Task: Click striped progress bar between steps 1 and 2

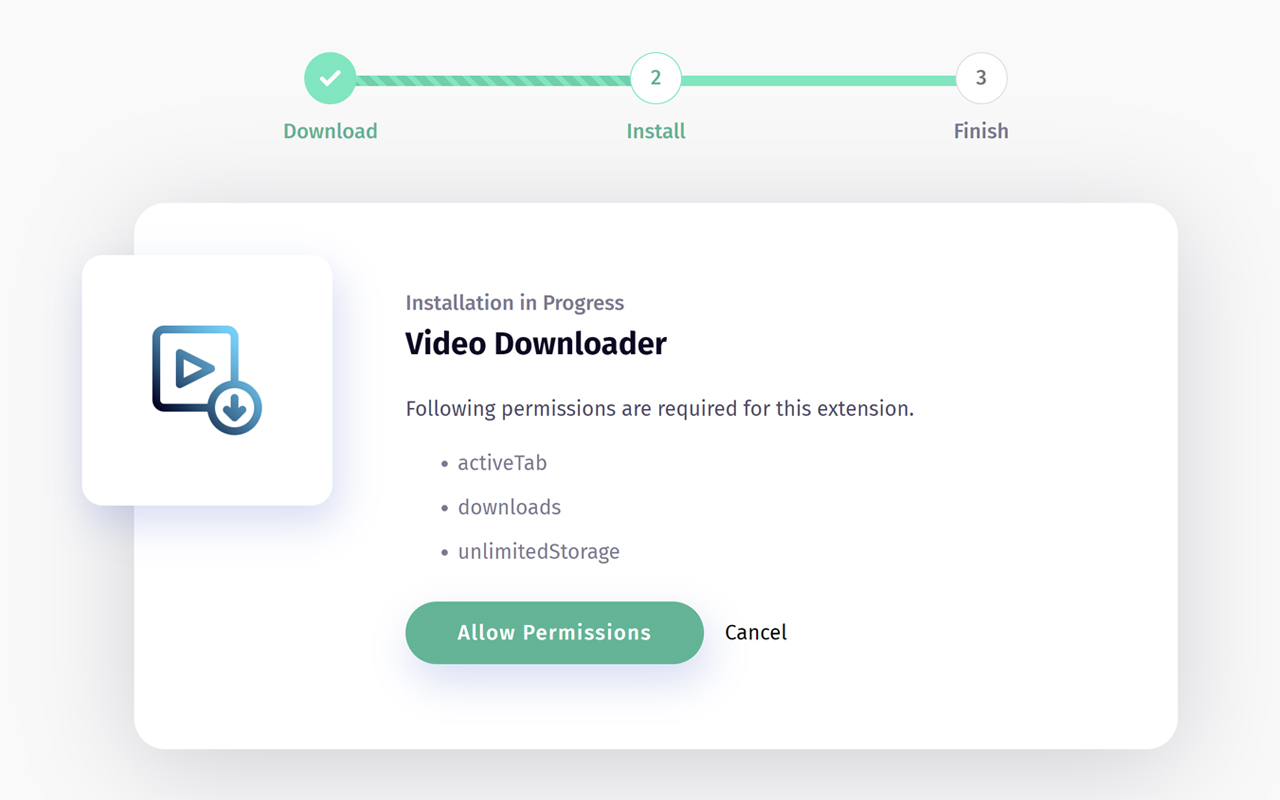Action: (492, 81)
